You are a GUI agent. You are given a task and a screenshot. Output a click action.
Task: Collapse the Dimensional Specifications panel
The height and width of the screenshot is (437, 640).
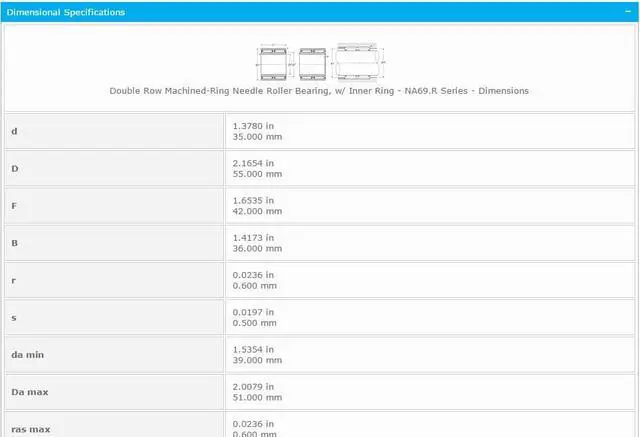626,12
